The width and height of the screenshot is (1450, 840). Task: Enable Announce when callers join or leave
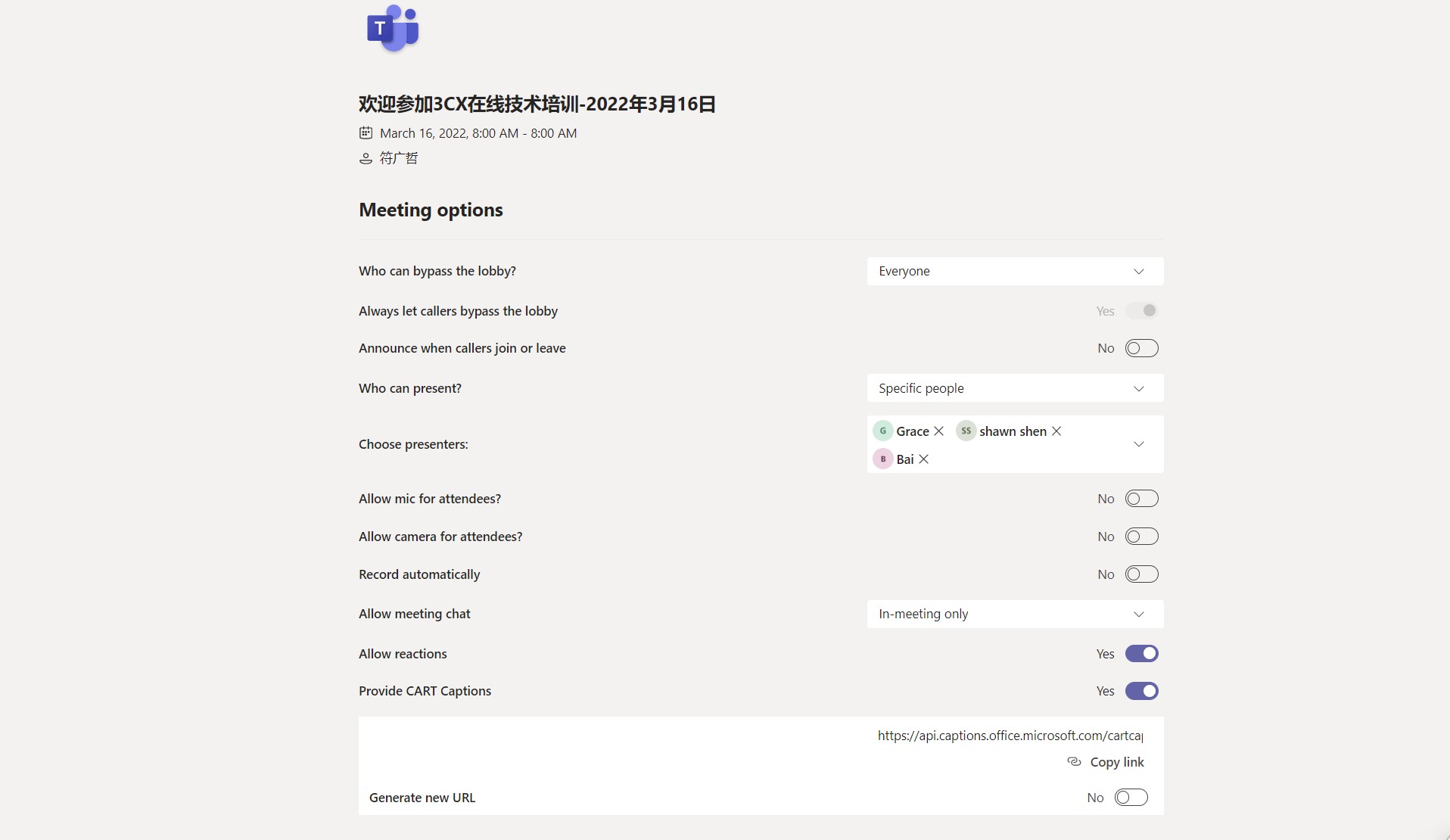[x=1141, y=348]
